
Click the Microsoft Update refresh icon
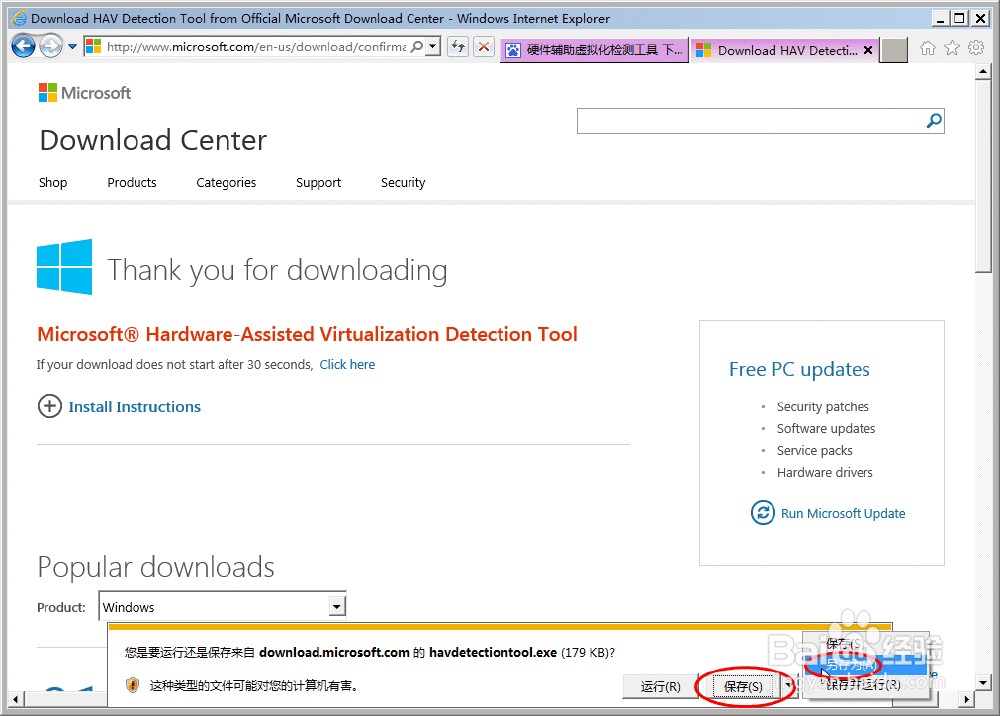click(763, 513)
